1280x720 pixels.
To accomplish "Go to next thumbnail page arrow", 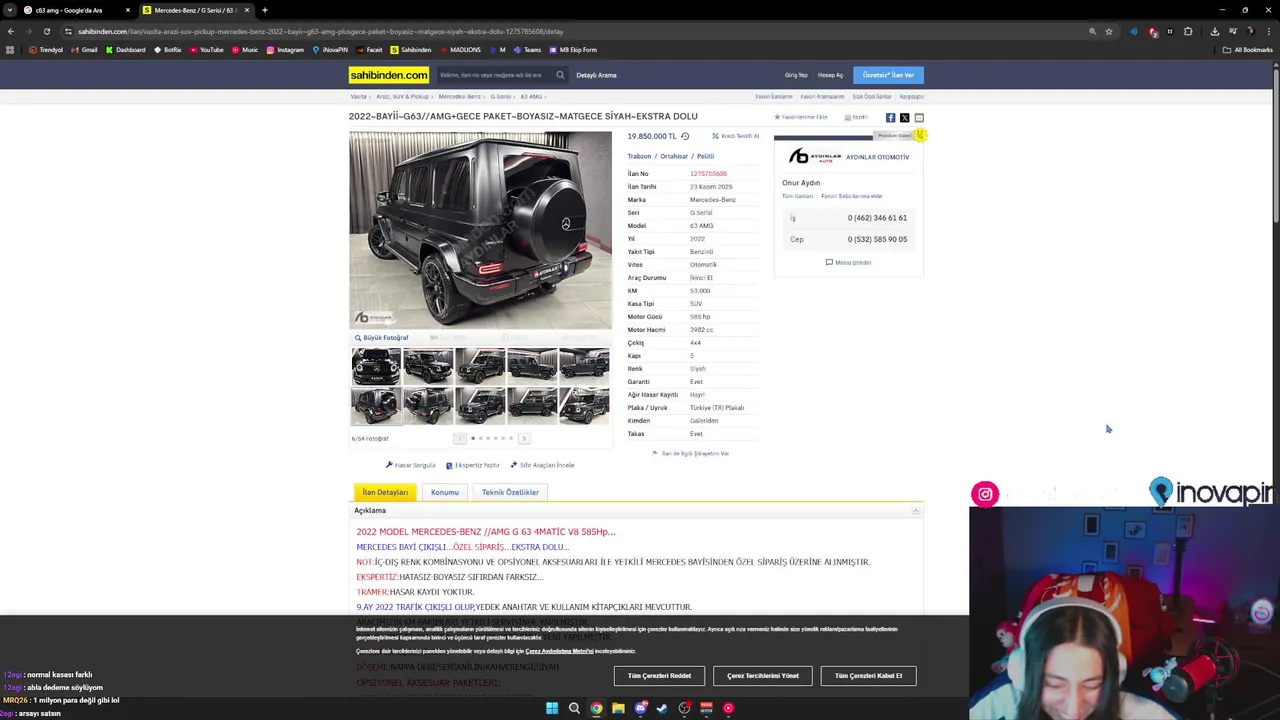I will click(x=523, y=438).
